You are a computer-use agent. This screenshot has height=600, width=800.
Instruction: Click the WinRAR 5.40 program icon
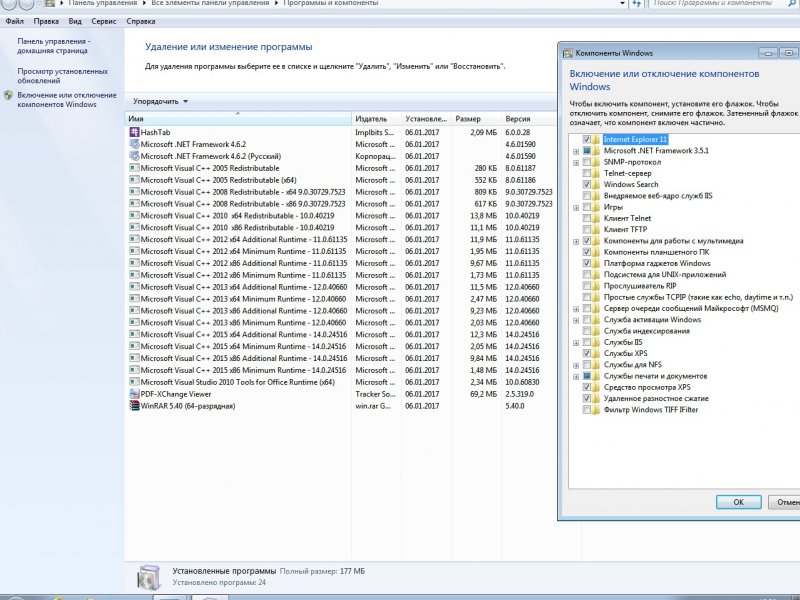click(134, 406)
